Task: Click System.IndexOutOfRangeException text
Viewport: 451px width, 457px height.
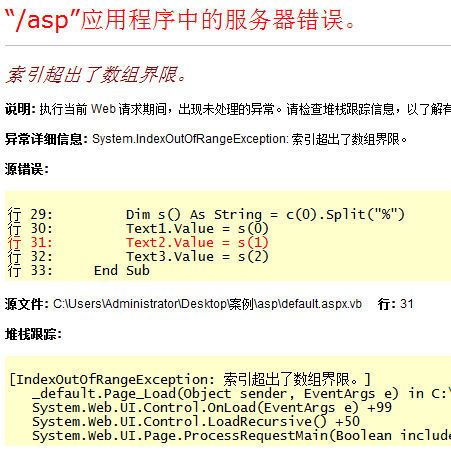Action: (x=190, y=139)
